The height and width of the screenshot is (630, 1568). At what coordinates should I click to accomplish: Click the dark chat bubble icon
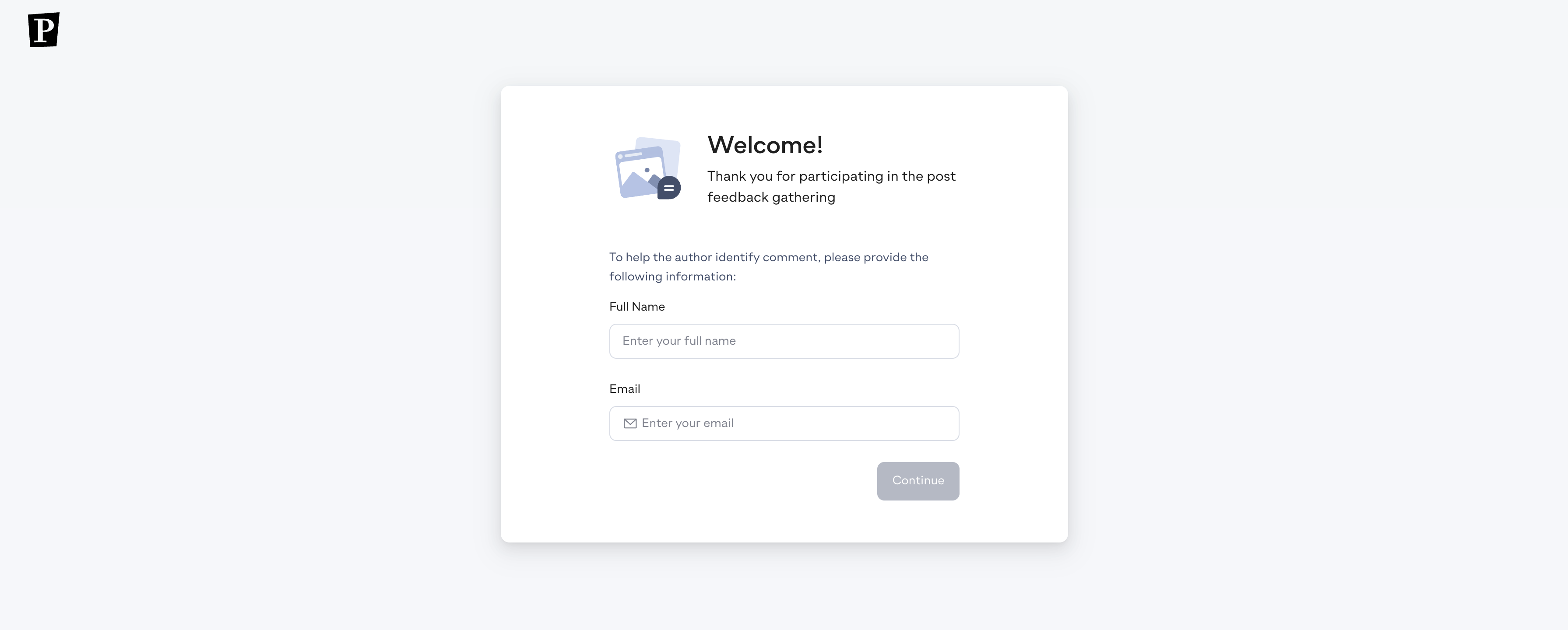pos(669,188)
